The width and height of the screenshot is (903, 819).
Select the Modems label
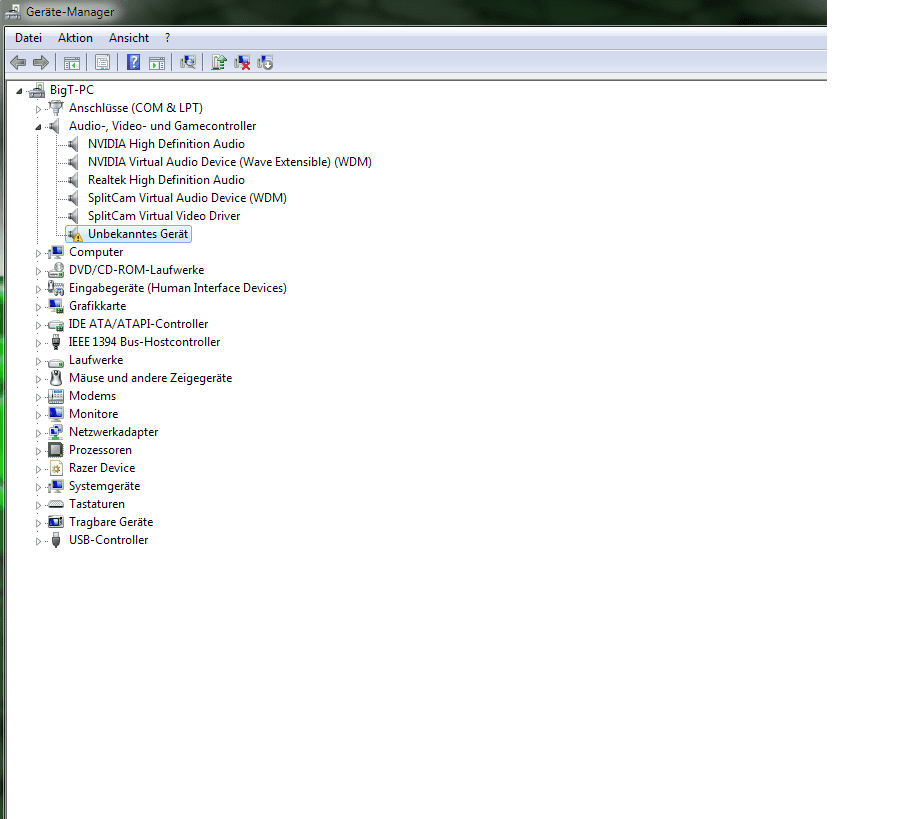click(x=92, y=396)
